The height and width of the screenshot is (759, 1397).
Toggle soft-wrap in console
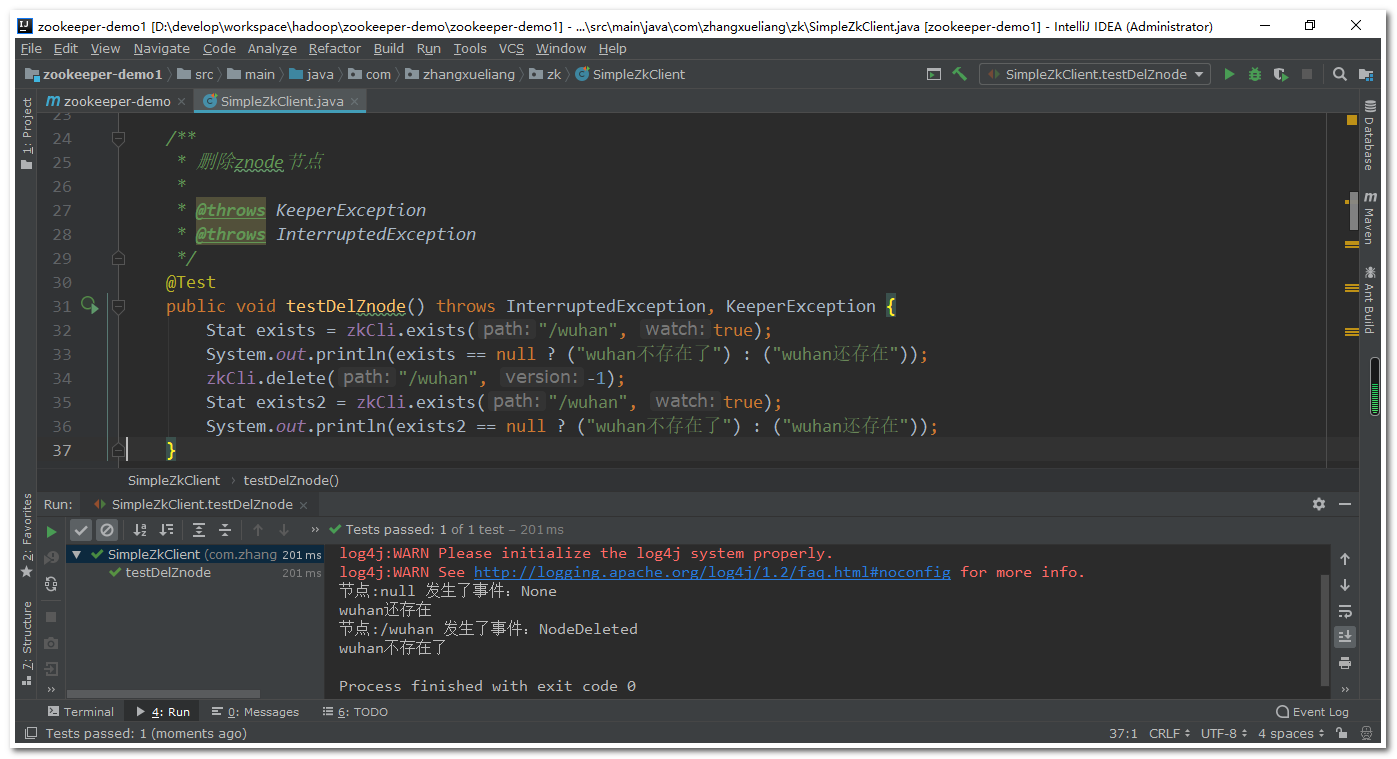pos(1345,611)
